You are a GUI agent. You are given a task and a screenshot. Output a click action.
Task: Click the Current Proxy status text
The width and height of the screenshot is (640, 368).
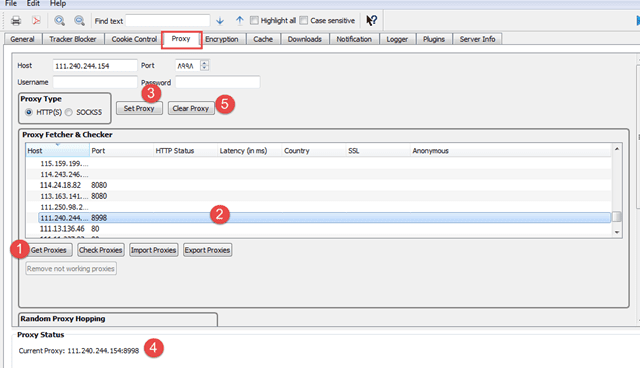[x=79, y=351]
